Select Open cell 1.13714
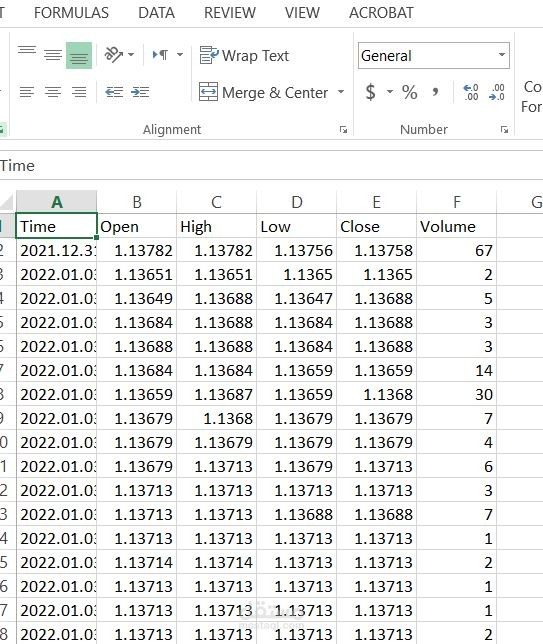543x644 pixels. [x=137, y=562]
